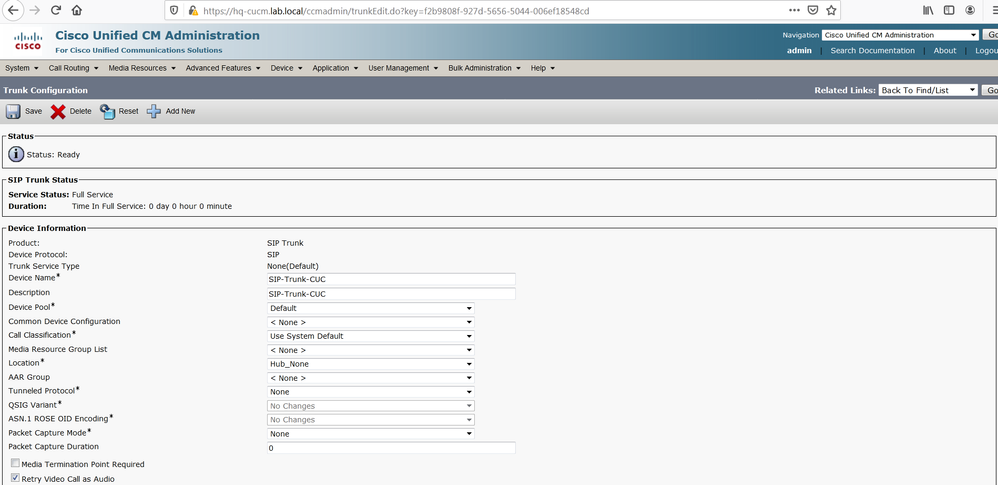Viewport: 998px width, 485px height.
Task: Open the Device Pool dropdown
Action: click(x=370, y=308)
